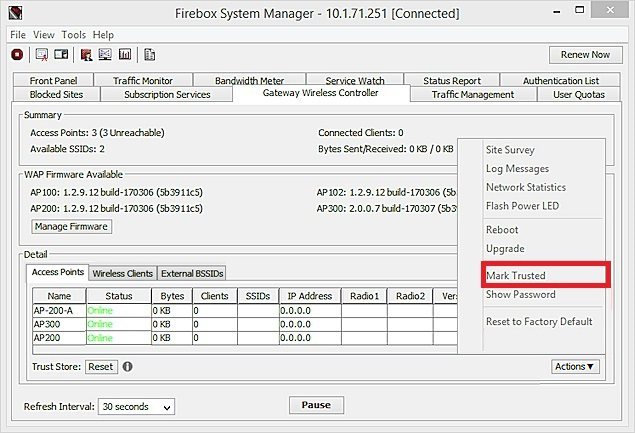Click the Manage Firmware button

coord(71,226)
